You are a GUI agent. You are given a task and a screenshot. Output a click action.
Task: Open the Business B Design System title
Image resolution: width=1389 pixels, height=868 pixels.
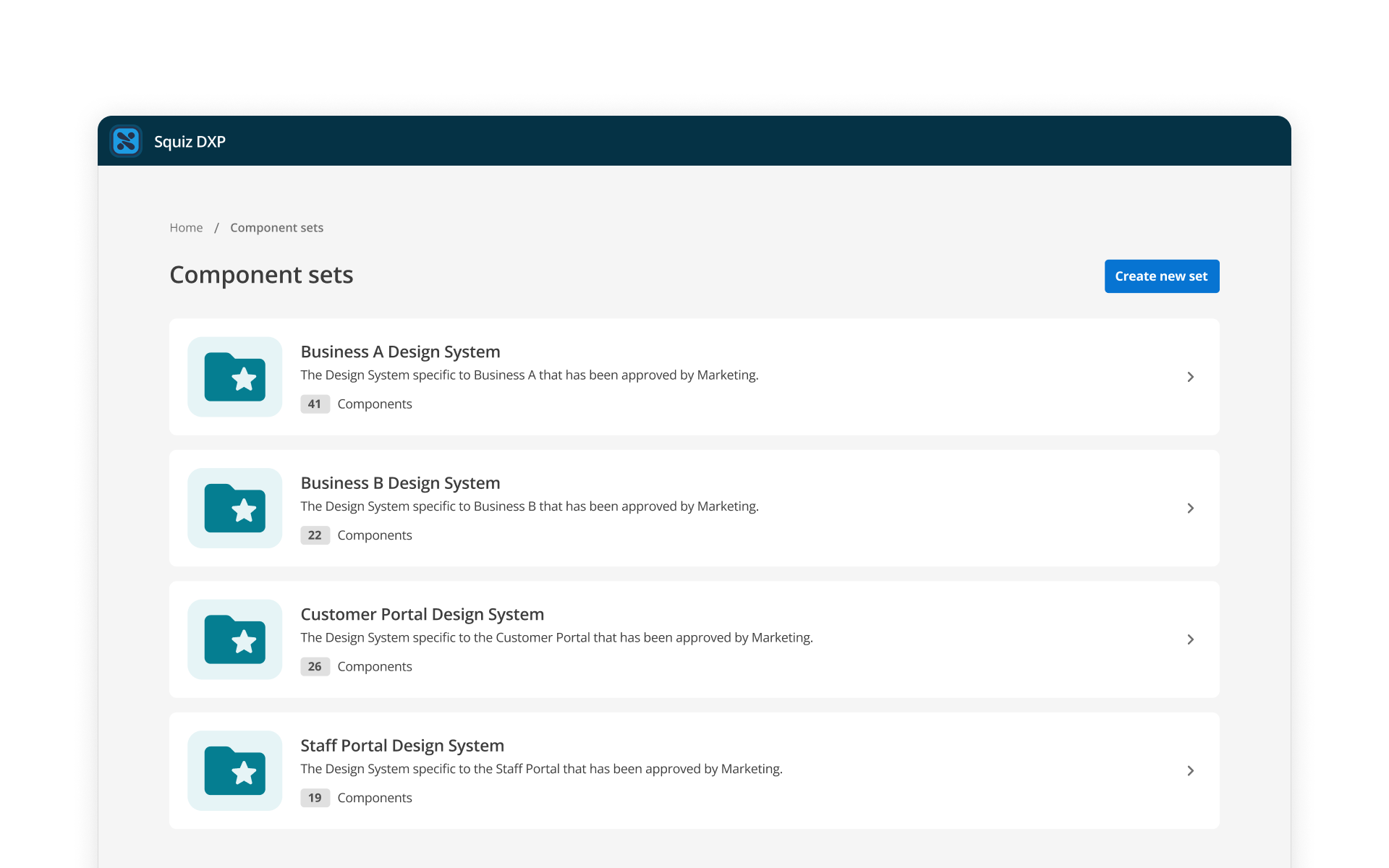coord(400,482)
